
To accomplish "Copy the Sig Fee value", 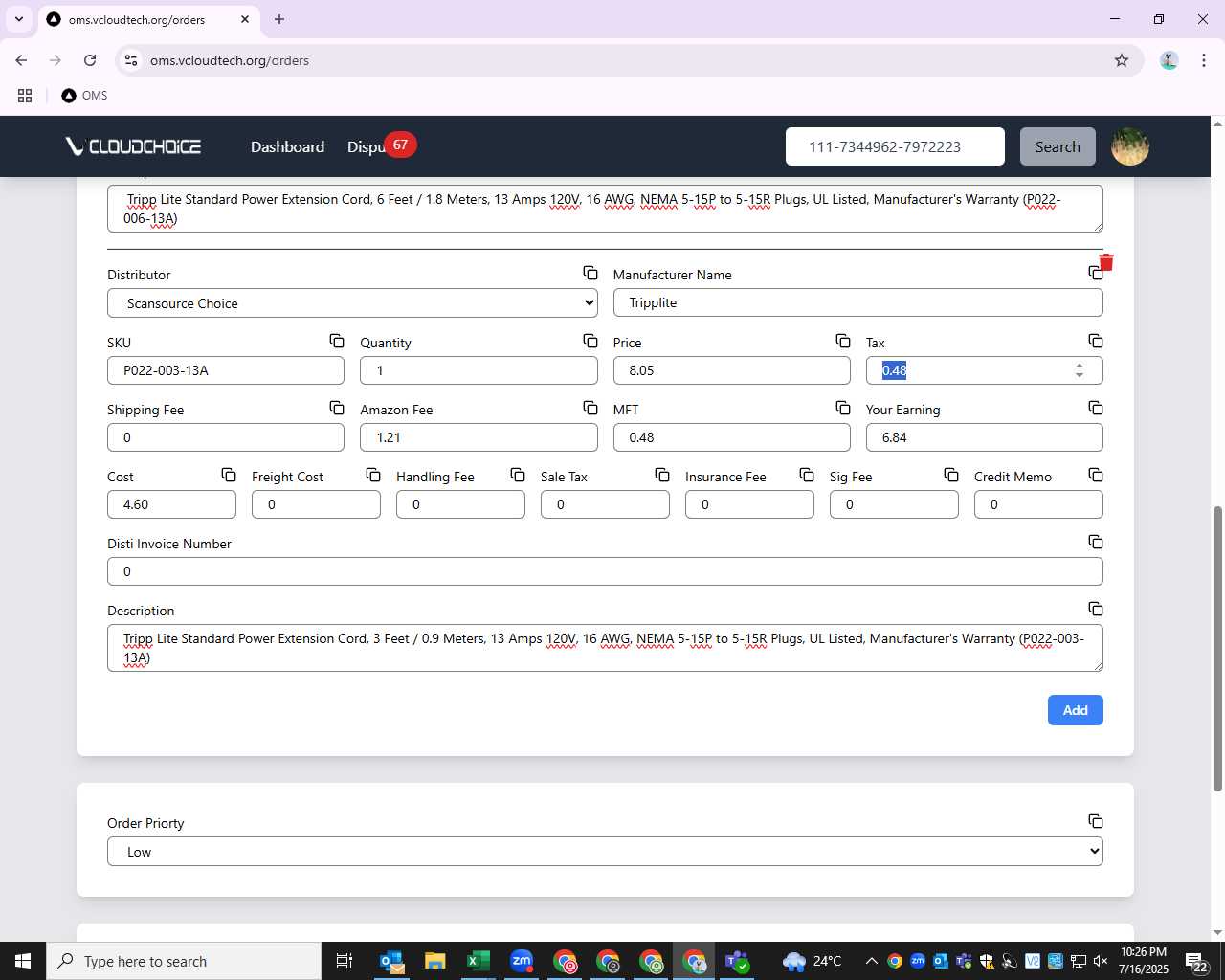I will tap(951, 475).
